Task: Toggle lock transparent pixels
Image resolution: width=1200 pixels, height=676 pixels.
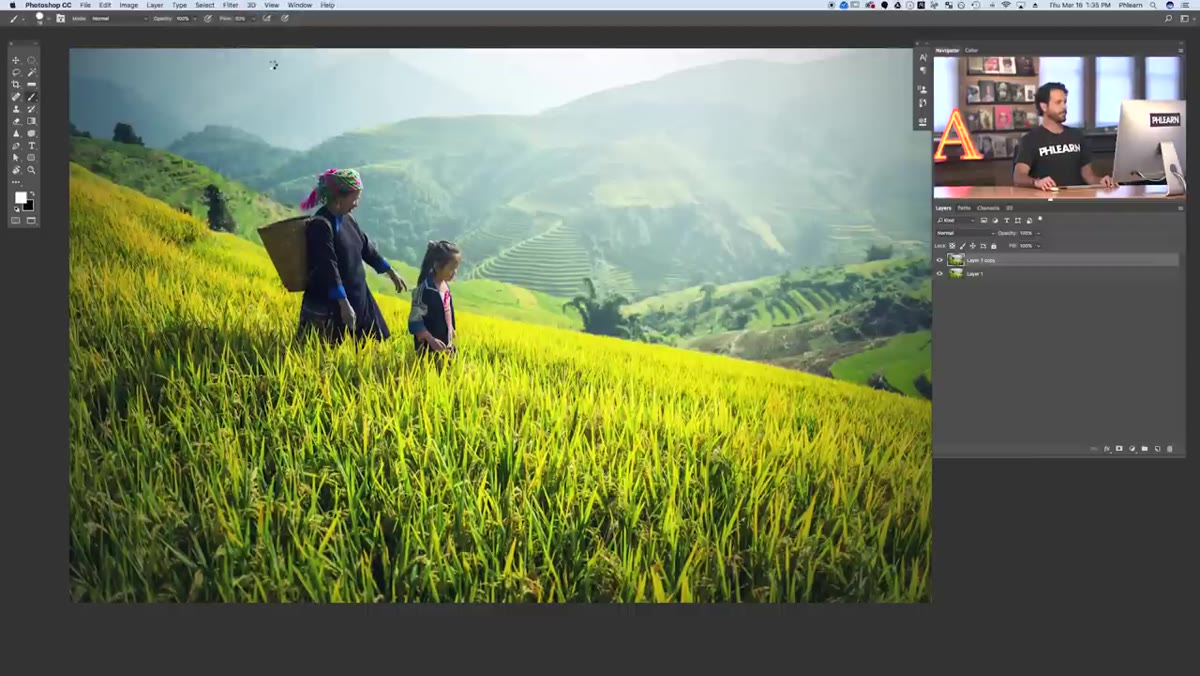Action: (x=952, y=246)
